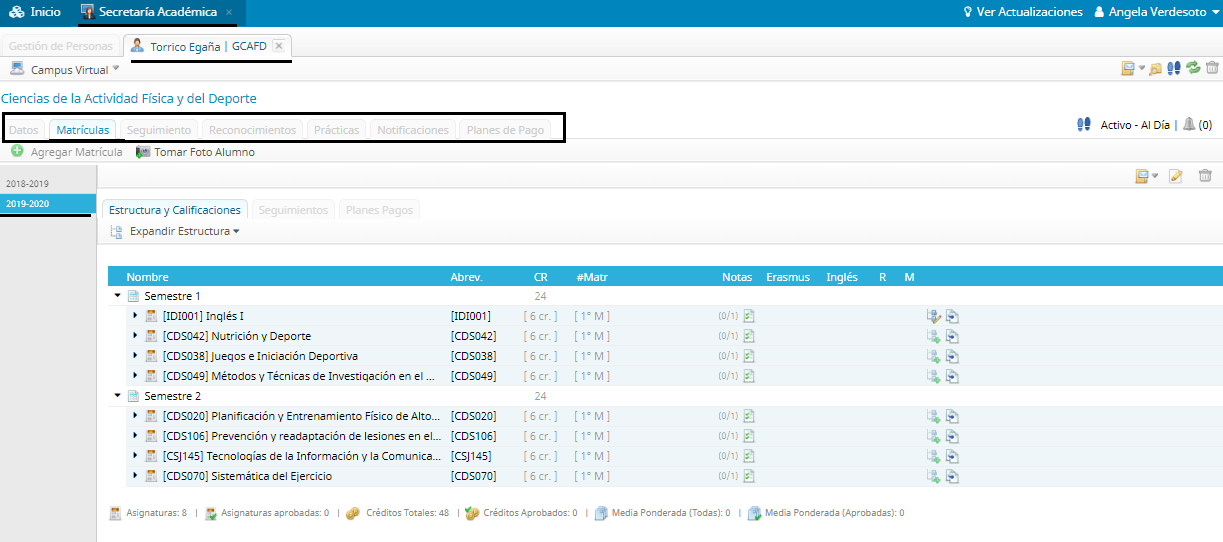Go to the Planes de Pago tab
1223x542 pixels.
click(505, 130)
